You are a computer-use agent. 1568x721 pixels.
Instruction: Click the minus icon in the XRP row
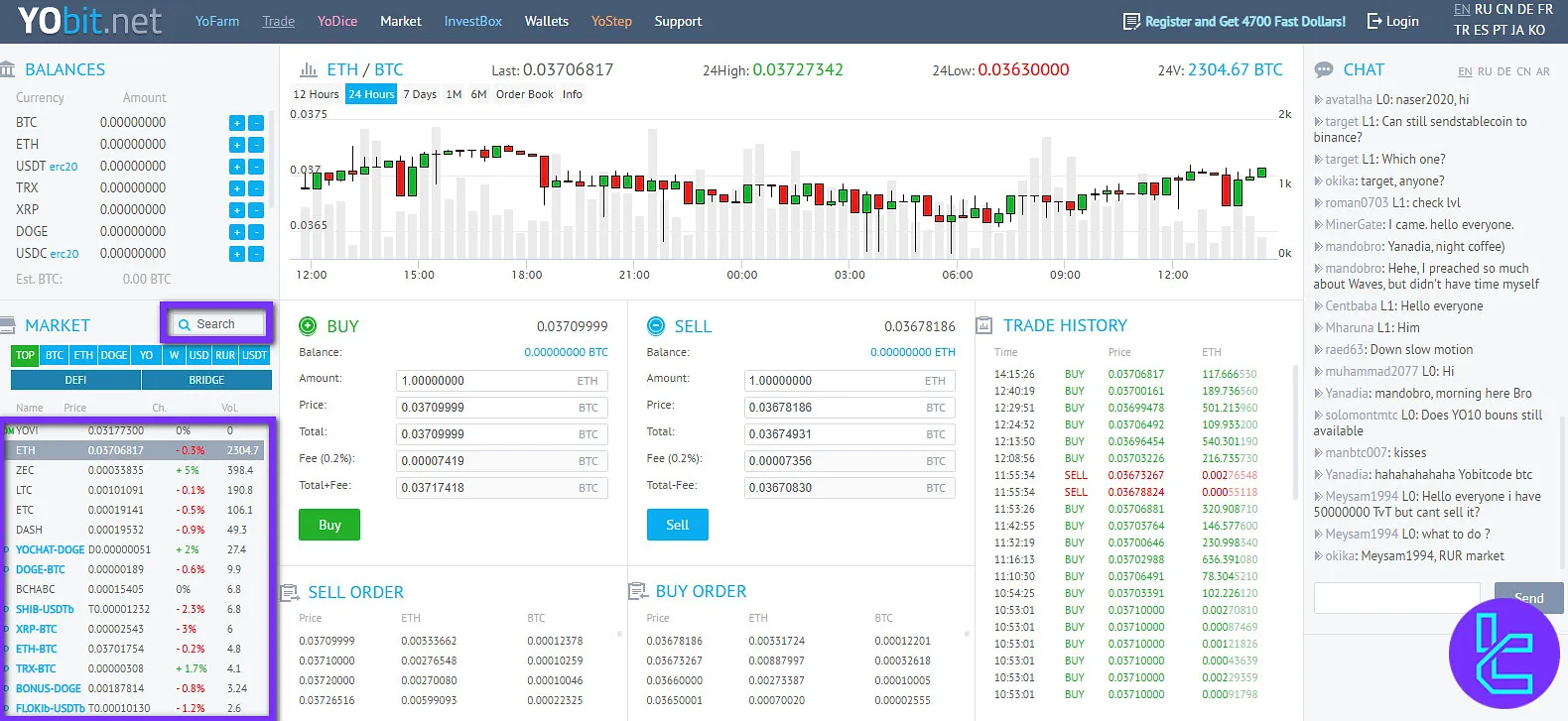tap(256, 210)
